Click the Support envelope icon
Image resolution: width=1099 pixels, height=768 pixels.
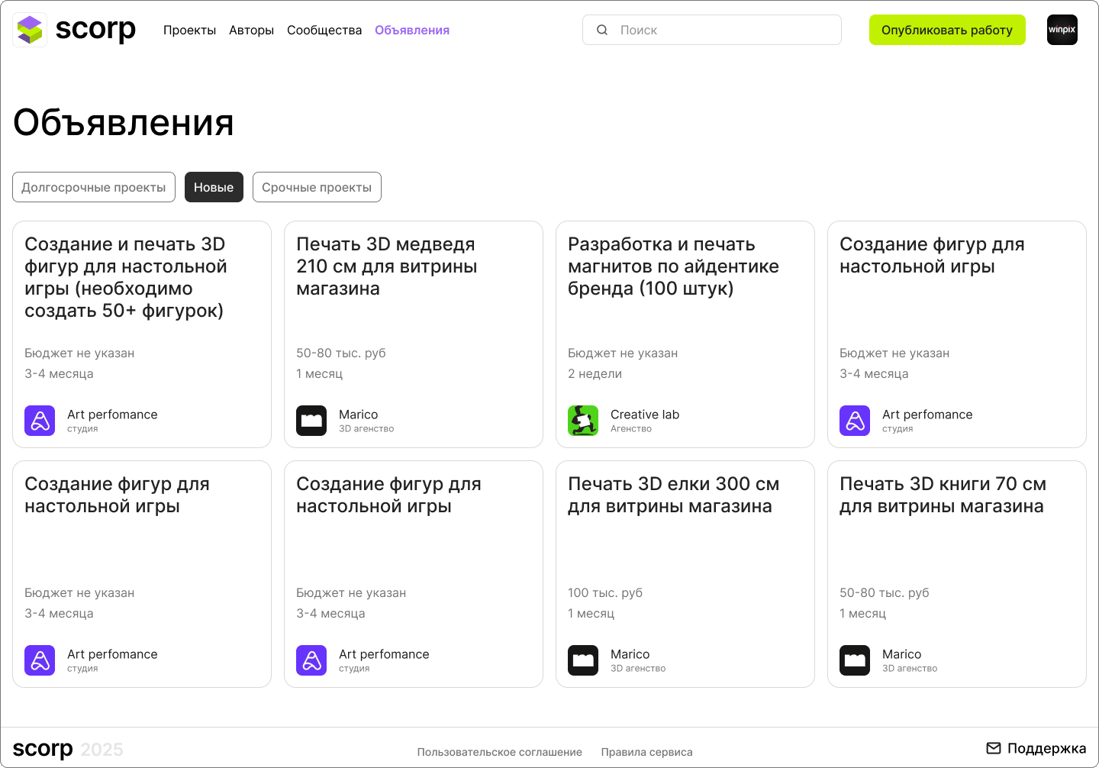(993, 748)
